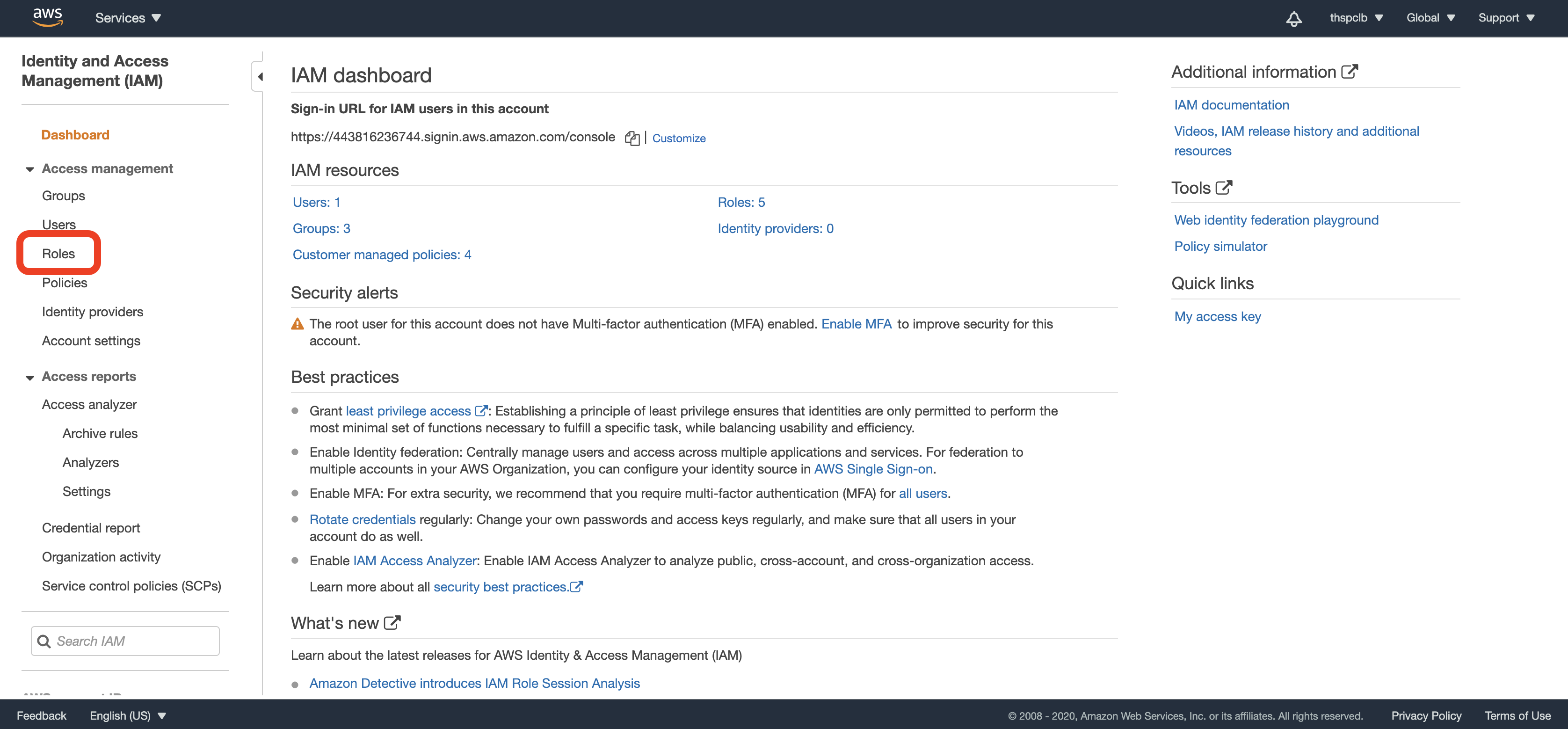This screenshot has width=1568, height=729.
Task: Click the What's new external-link icon
Action: click(392, 622)
